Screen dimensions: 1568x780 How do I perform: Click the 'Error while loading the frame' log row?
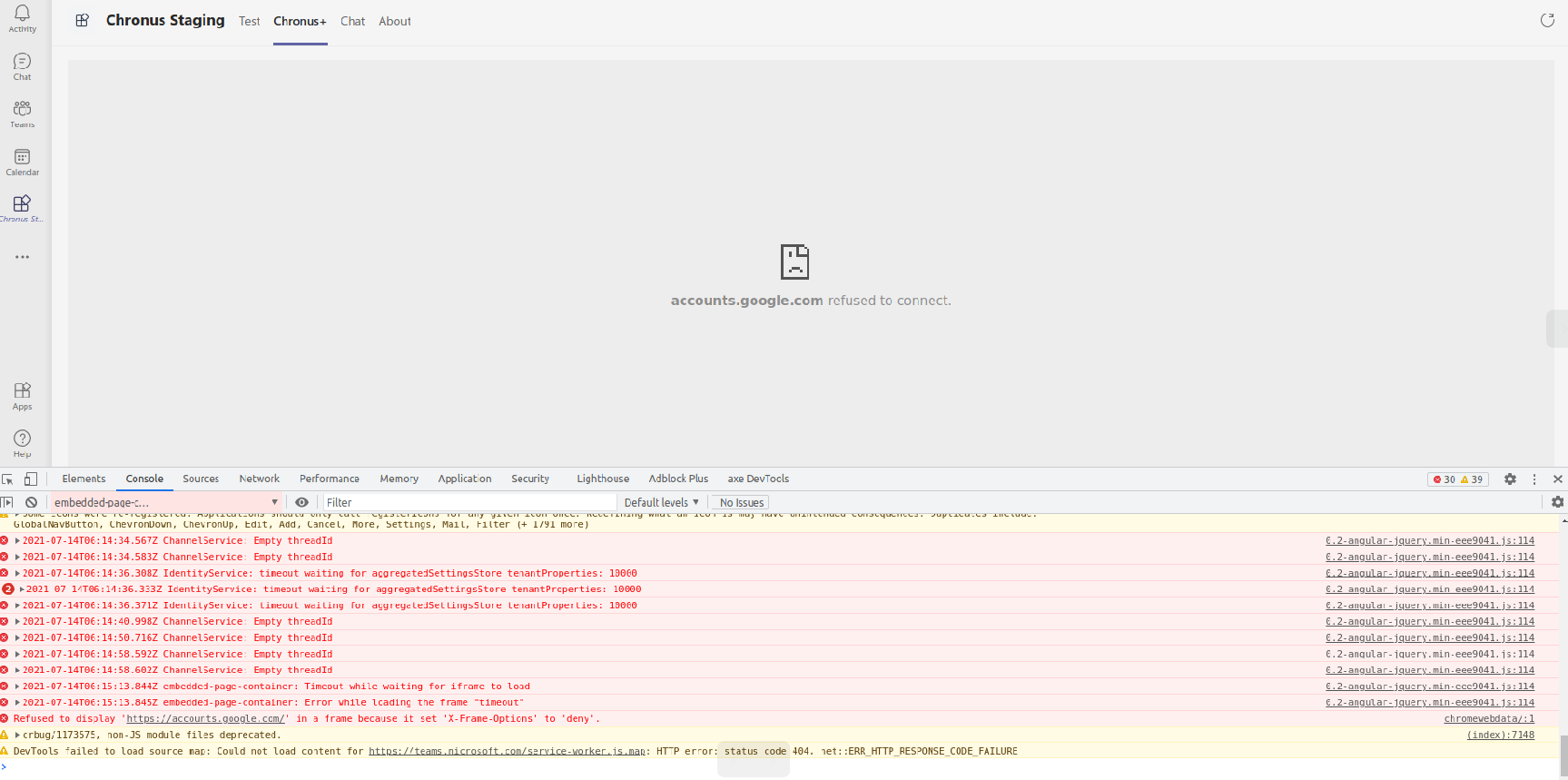tap(780, 703)
